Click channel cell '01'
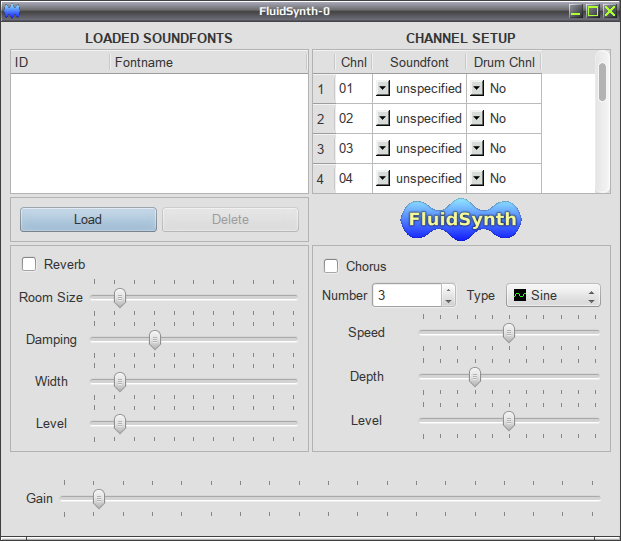The image size is (621, 541). pos(354,89)
